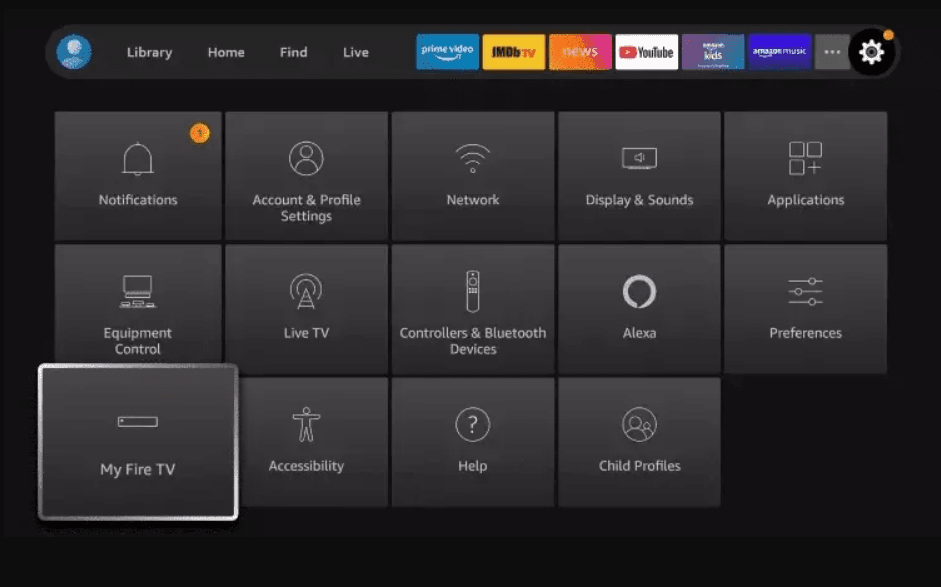Switch to the Live tab
This screenshot has width=941, height=587.
(x=355, y=52)
